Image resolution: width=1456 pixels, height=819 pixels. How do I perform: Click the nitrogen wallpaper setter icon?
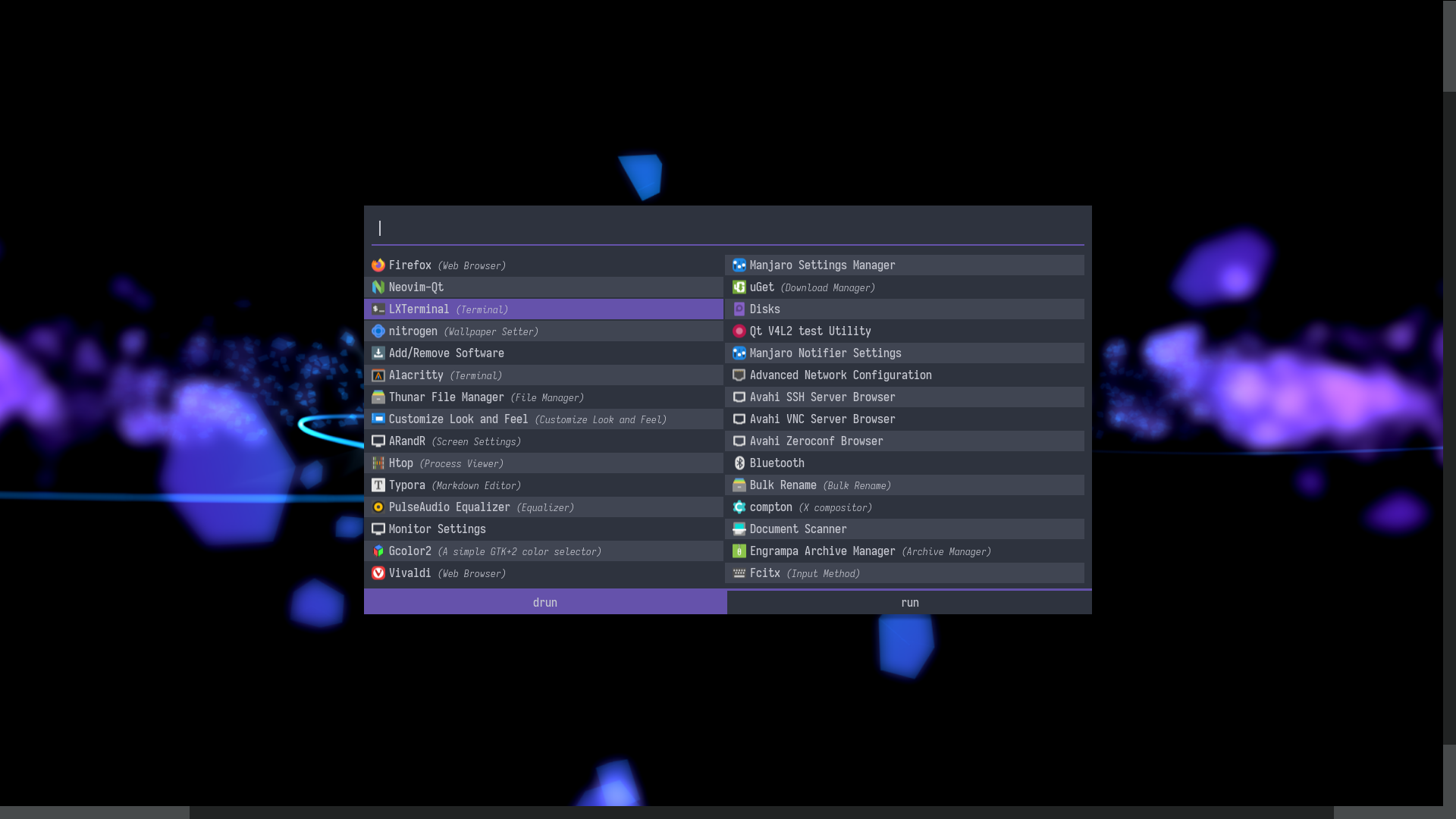tap(378, 331)
